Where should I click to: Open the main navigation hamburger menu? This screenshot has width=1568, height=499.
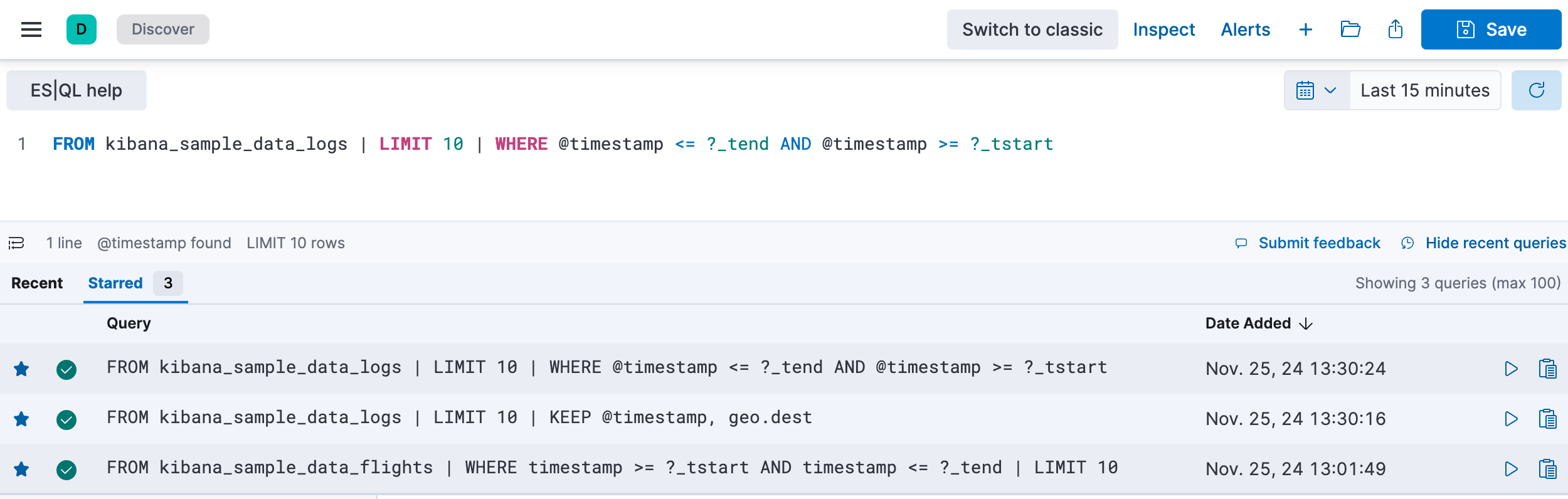(x=31, y=29)
